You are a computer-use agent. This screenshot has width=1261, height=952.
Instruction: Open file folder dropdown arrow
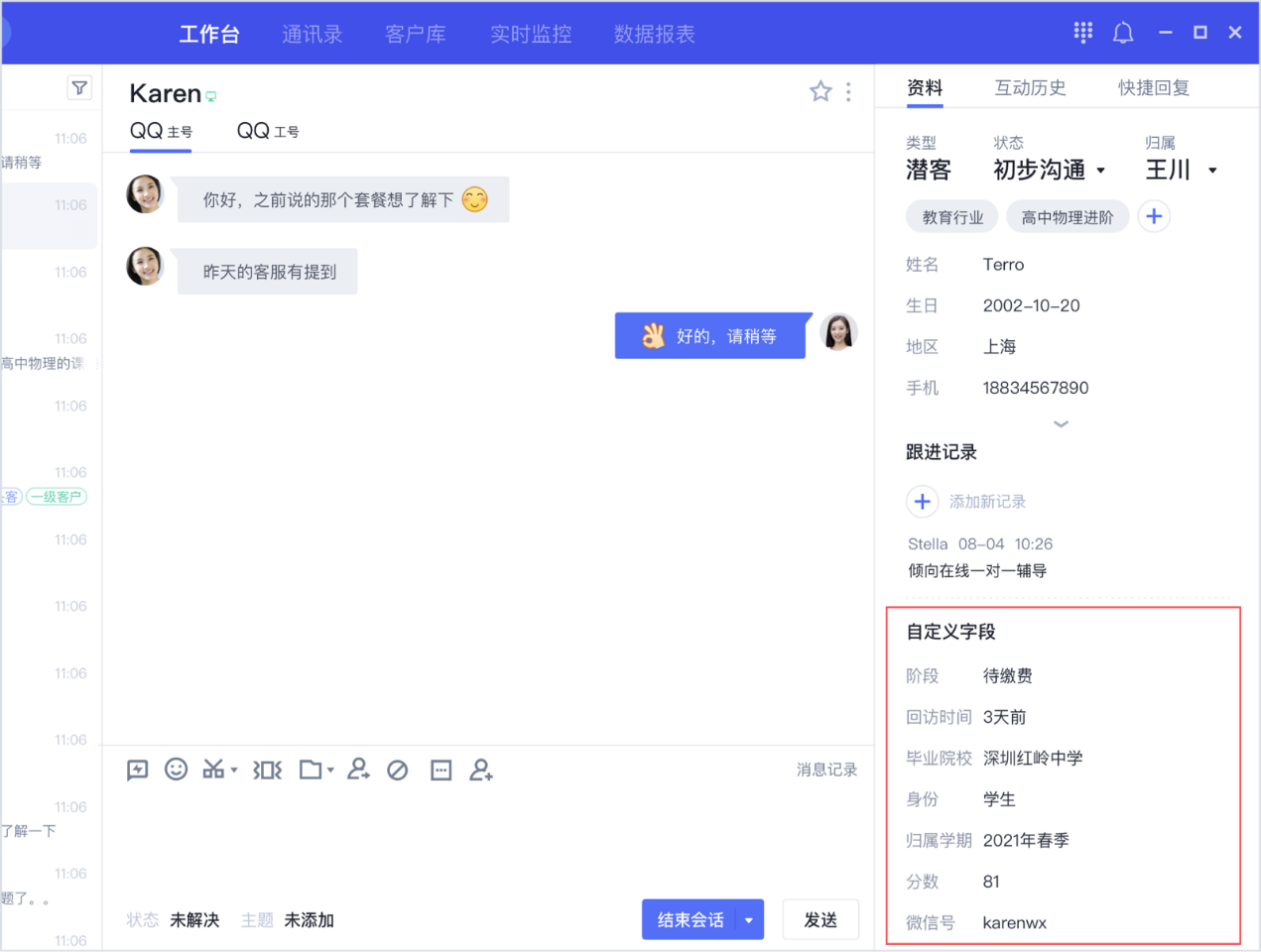(x=330, y=770)
